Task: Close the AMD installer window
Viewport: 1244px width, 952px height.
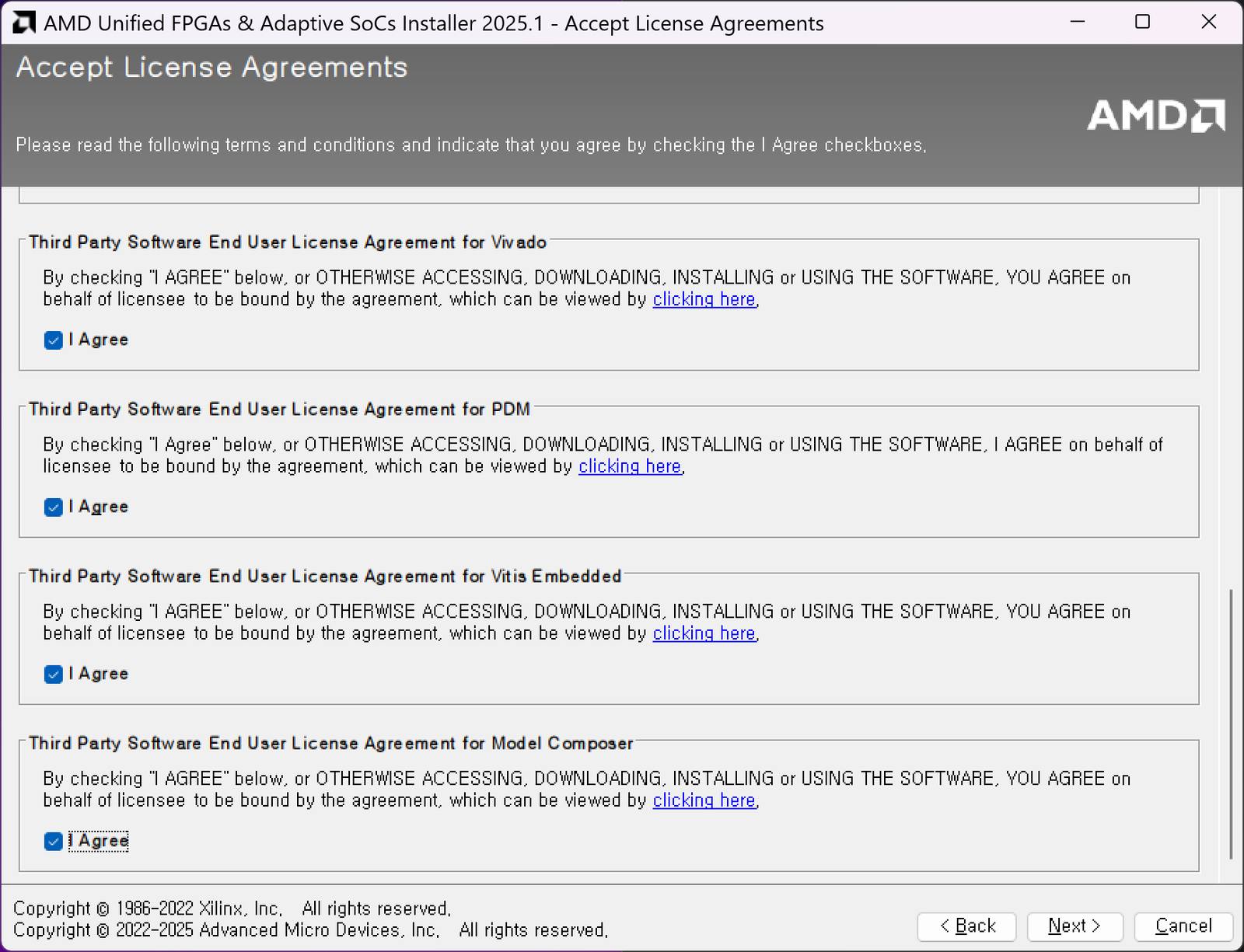Action: (x=1208, y=23)
